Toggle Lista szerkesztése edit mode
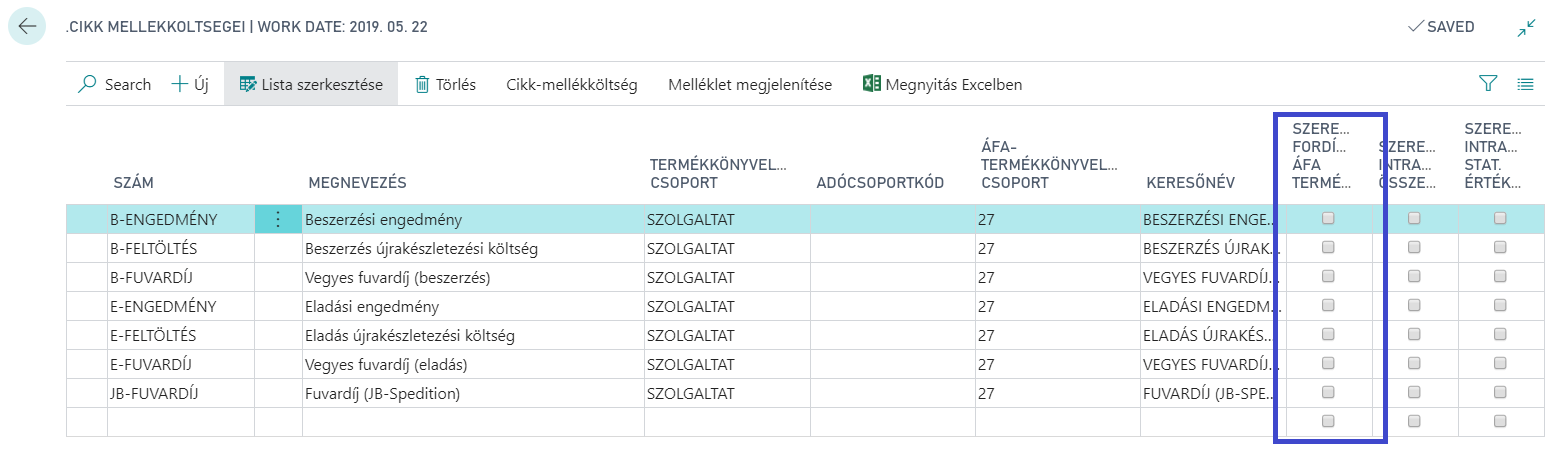1555x449 pixels. pyautogui.click(x=311, y=85)
